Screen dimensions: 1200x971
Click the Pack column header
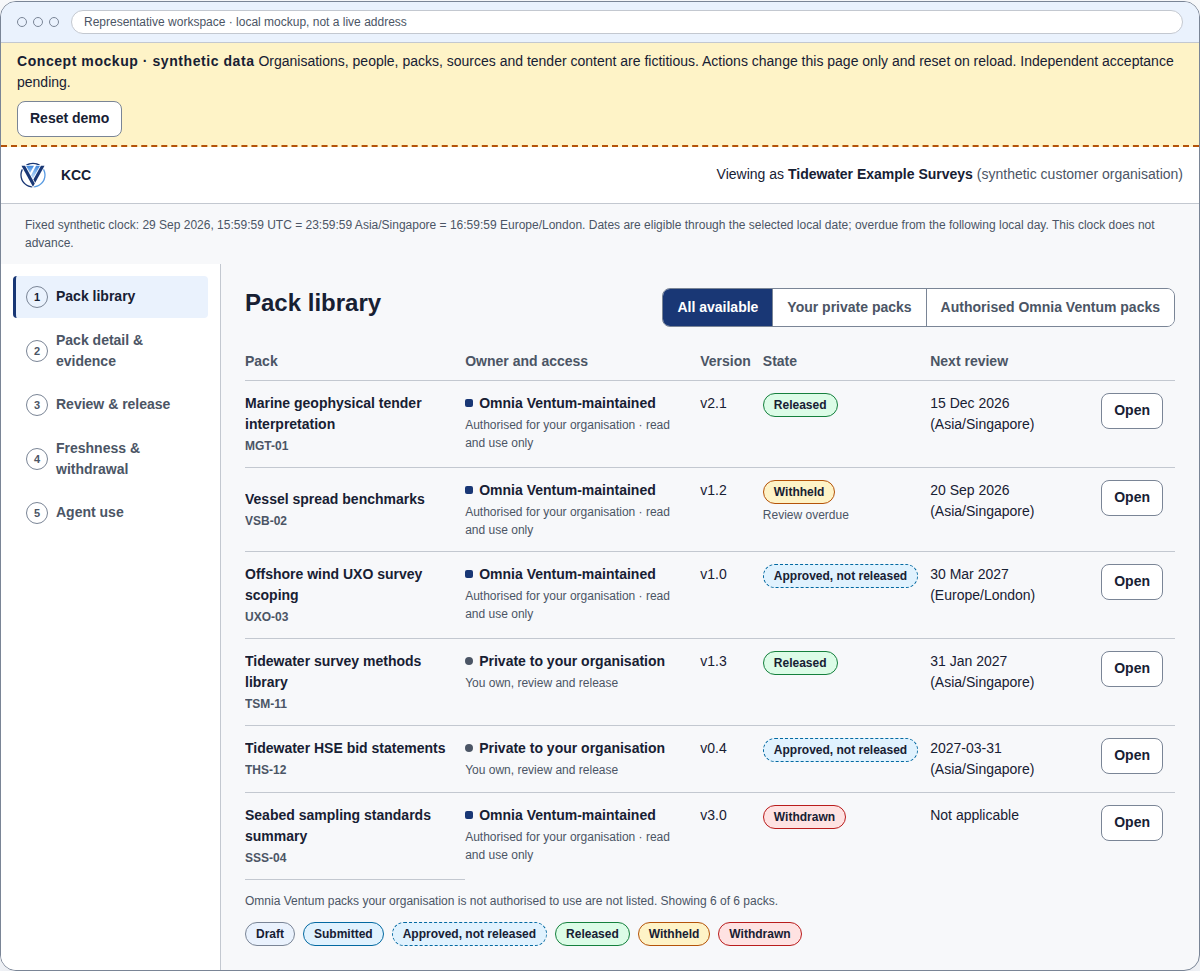tap(261, 361)
